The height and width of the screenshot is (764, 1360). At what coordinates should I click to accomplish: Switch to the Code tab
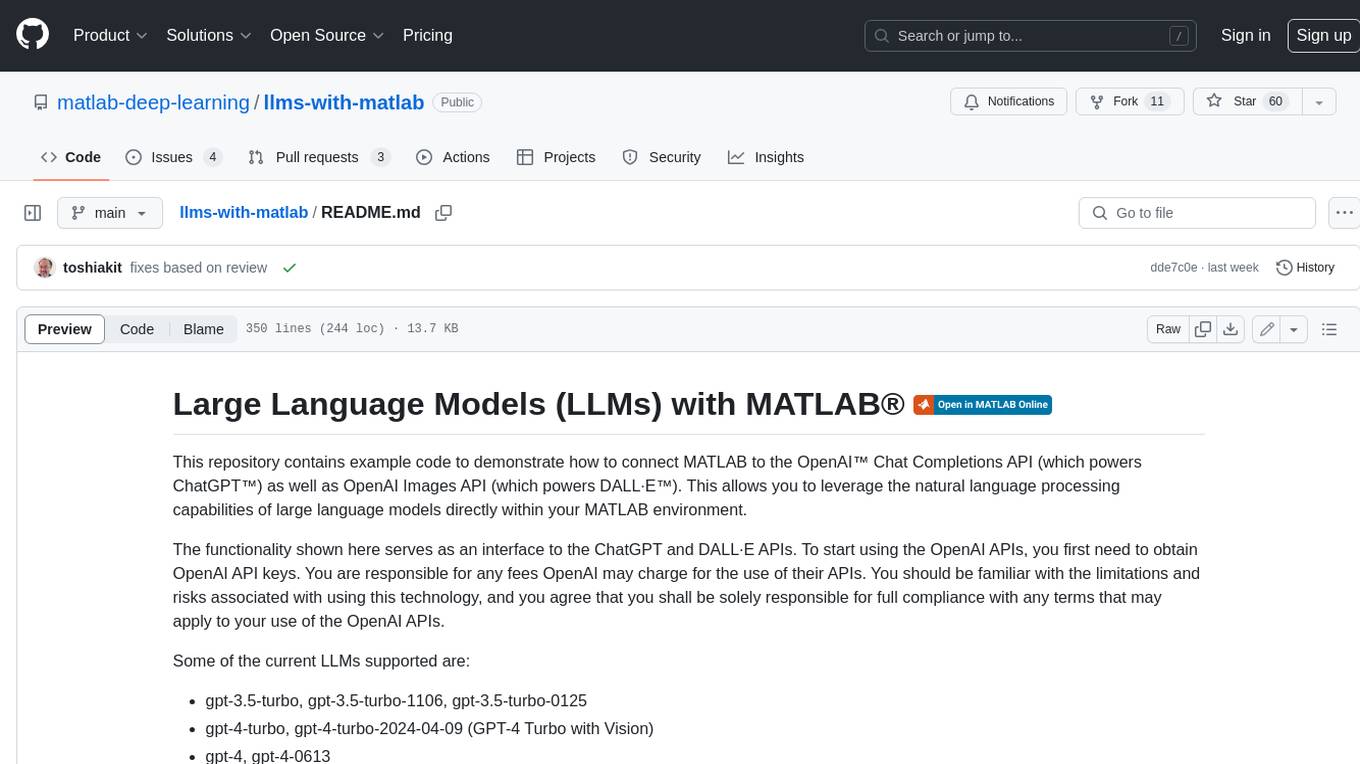[x=71, y=157]
